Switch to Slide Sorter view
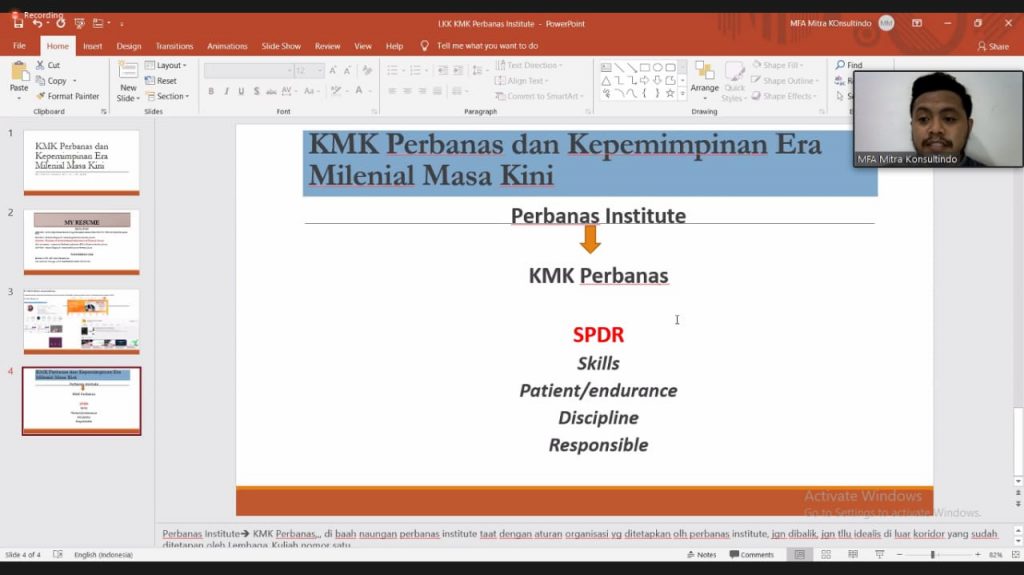The image size is (1024, 575). (x=826, y=555)
